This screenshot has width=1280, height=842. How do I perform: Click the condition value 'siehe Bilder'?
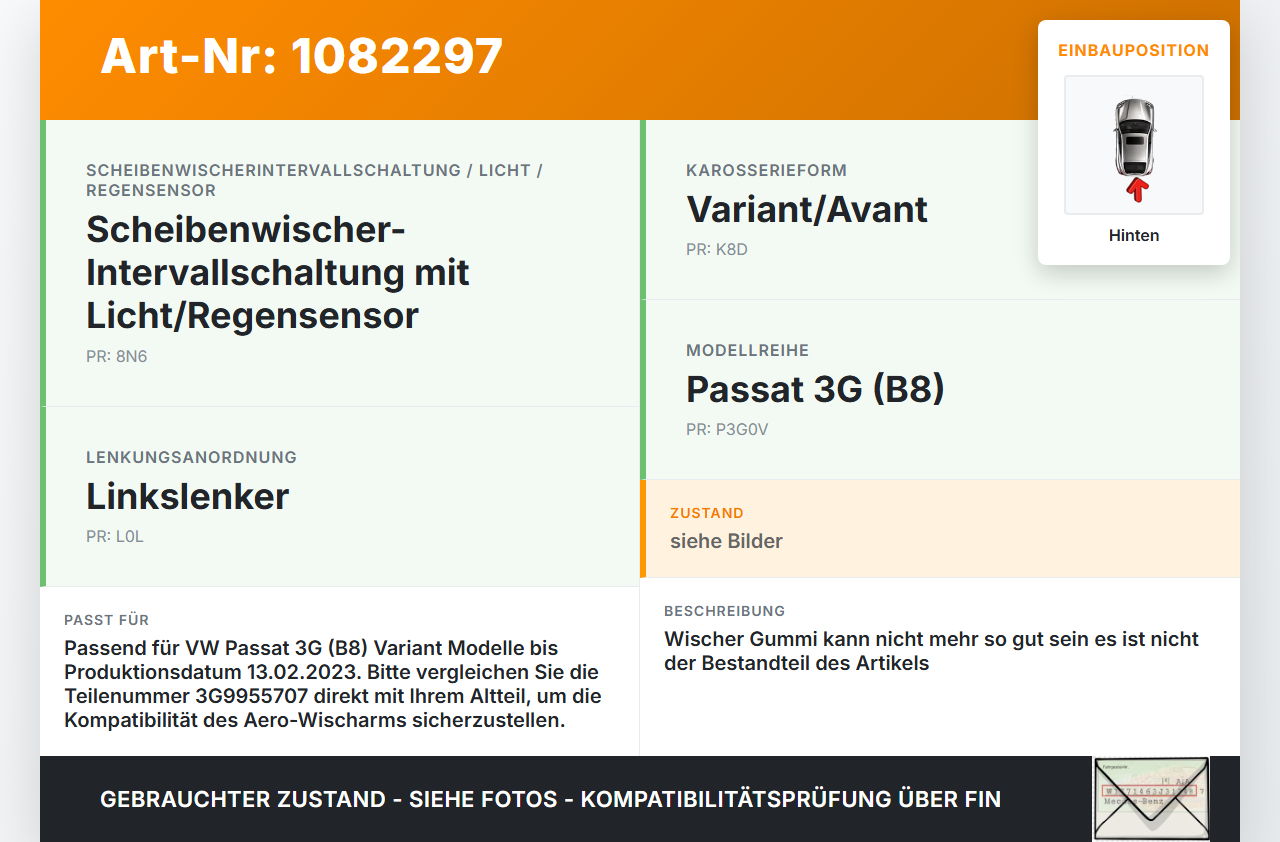(x=727, y=541)
